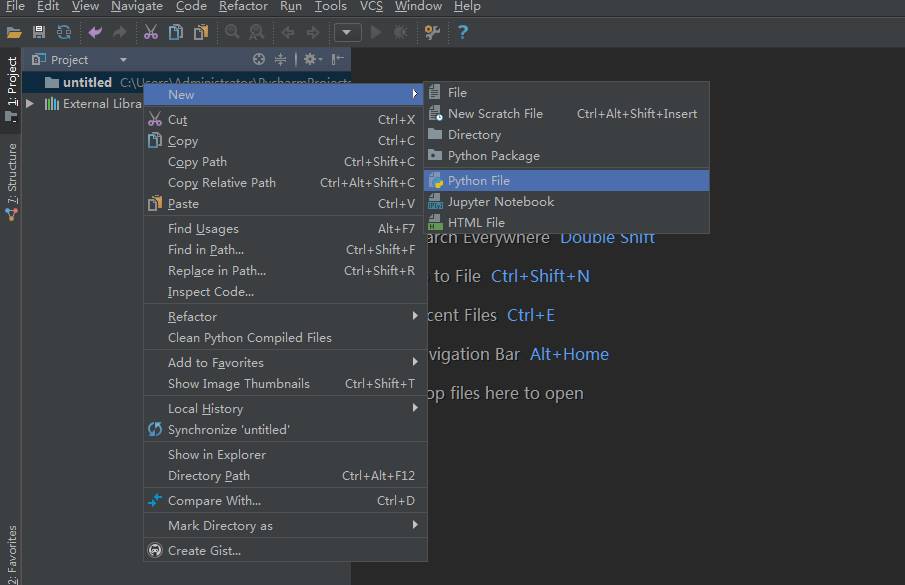Click the Find magnifier toolbar icon
905x585 pixels.
pyautogui.click(x=232, y=32)
